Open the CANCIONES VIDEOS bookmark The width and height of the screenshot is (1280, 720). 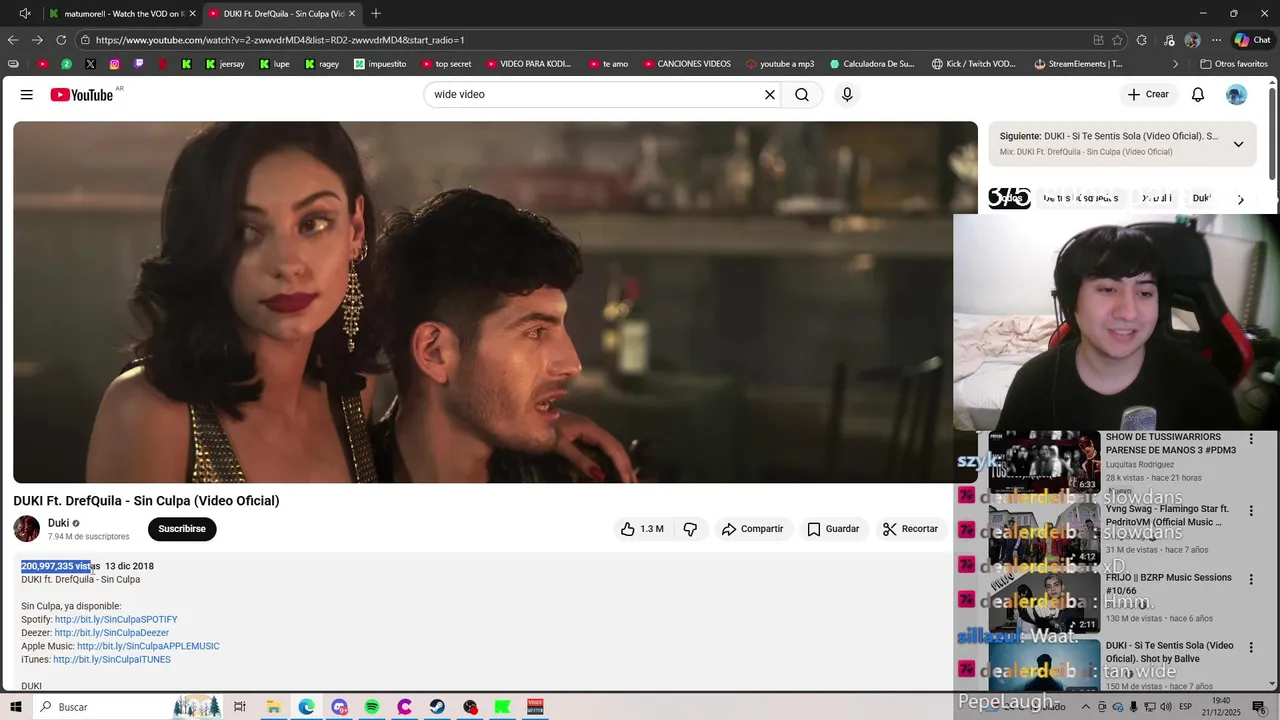[686, 64]
